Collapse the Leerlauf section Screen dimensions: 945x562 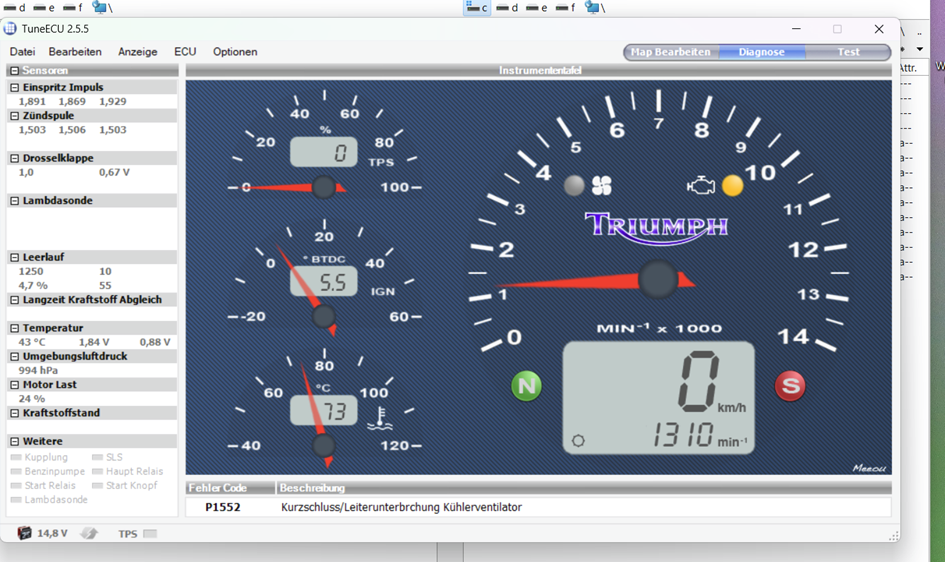click(x=14, y=257)
